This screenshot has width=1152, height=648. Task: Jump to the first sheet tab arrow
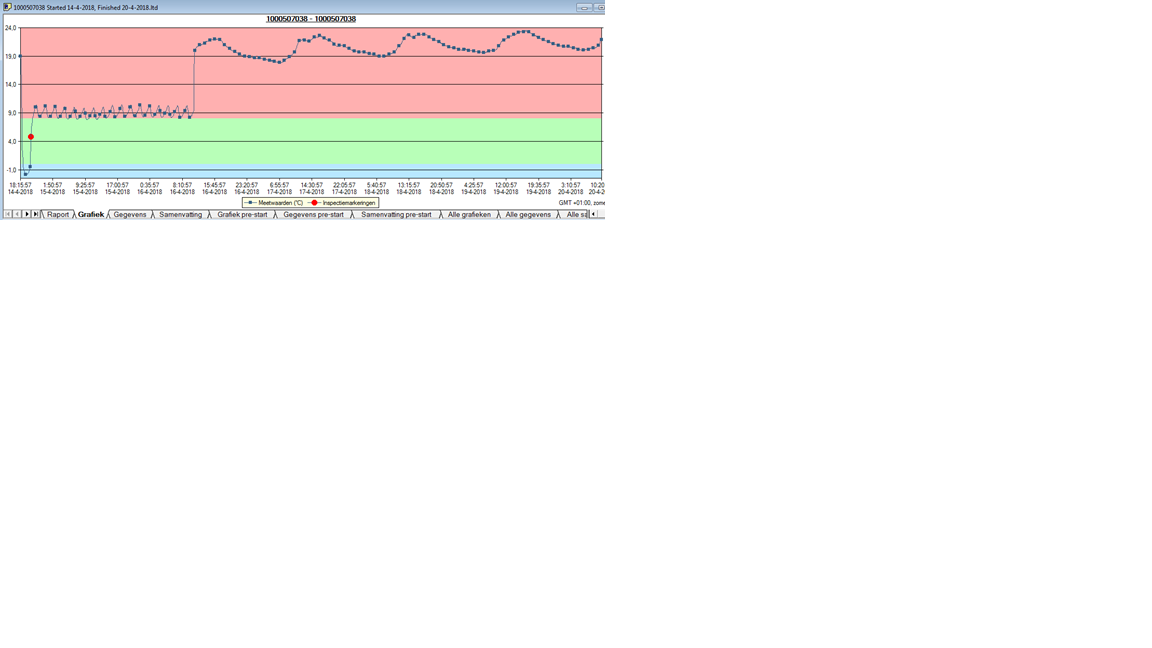tap(7, 214)
